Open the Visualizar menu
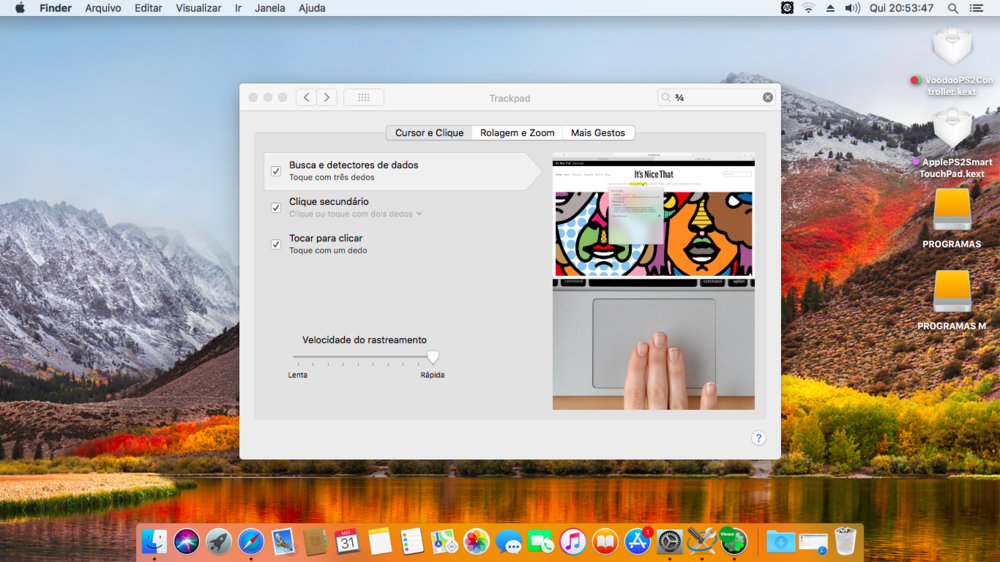This screenshot has width=1000, height=562. pyautogui.click(x=198, y=8)
